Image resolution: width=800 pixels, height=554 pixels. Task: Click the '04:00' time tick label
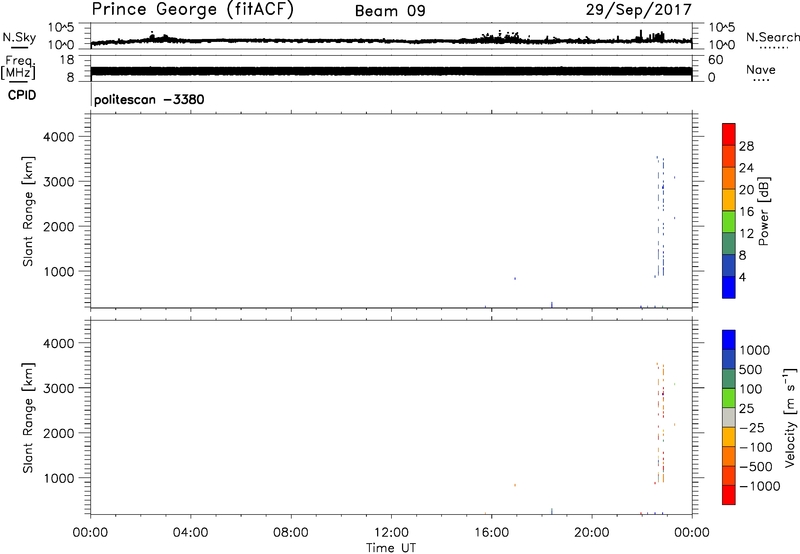point(190,533)
